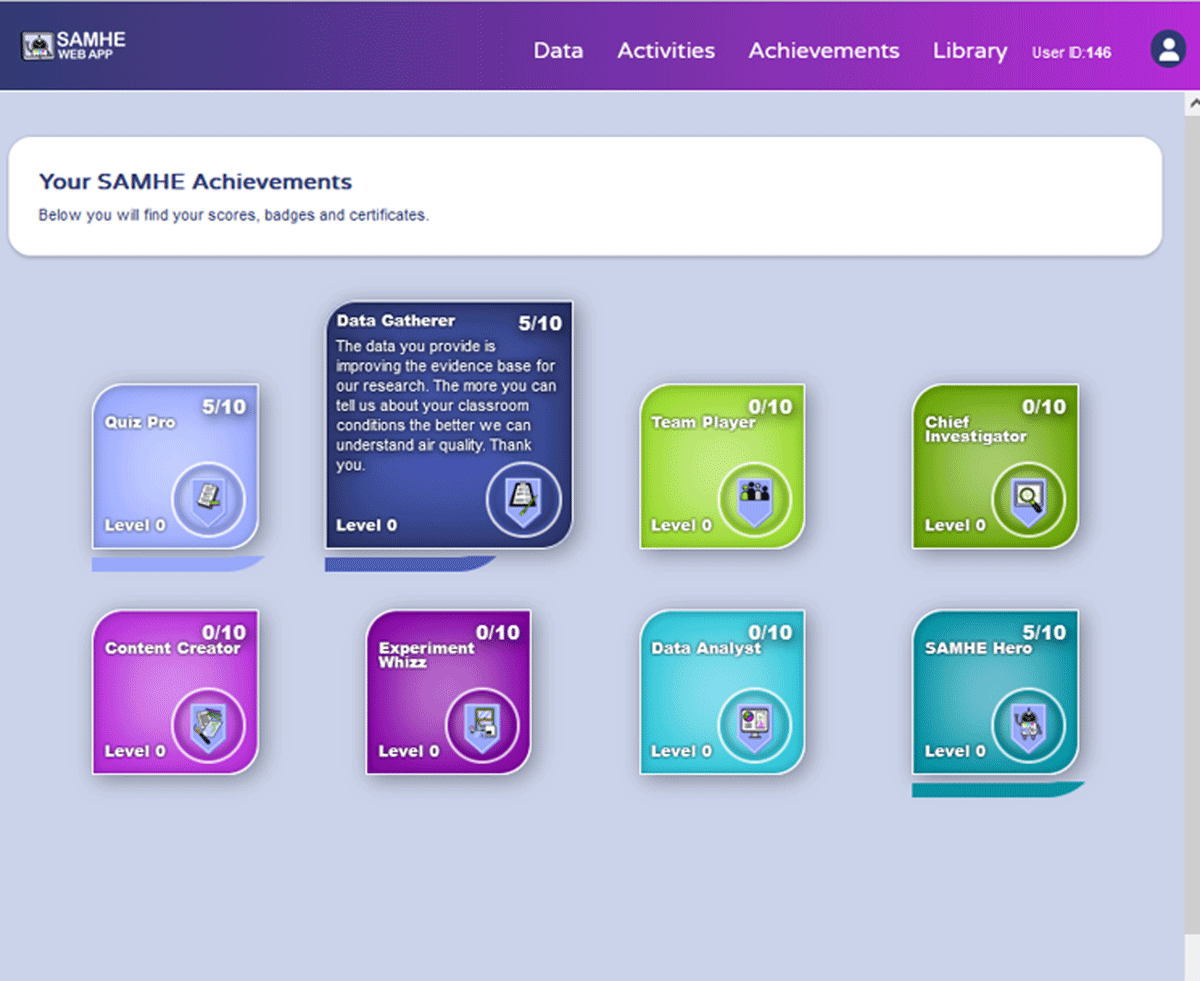Click the Data Analyst badge icon

click(755, 726)
